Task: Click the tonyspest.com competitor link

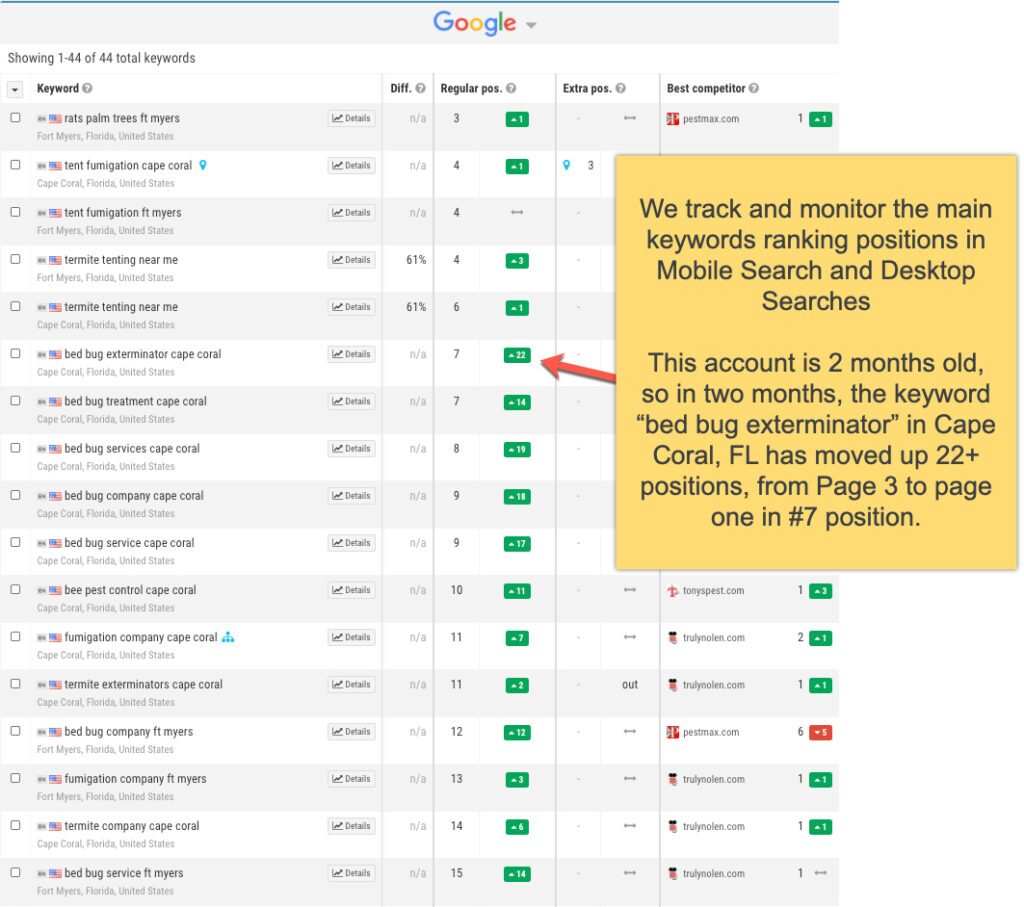Action: pyautogui.click(x=713, y=591)
